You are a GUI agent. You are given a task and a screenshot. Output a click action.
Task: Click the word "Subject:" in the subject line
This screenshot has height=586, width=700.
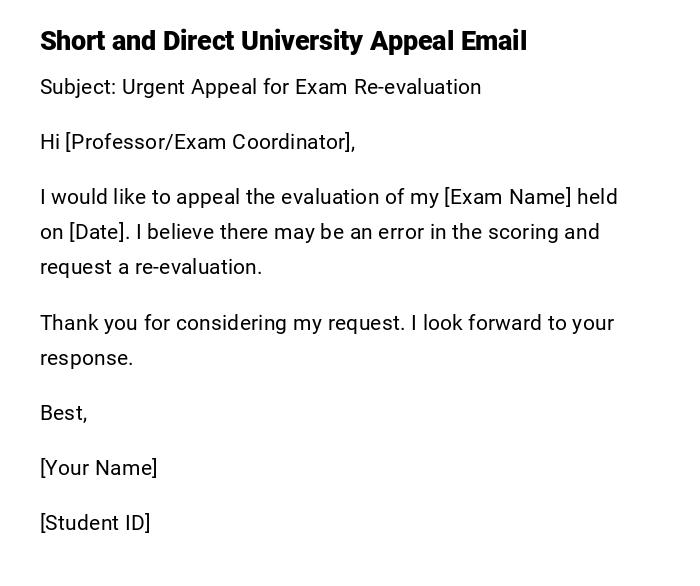(78, 87)
